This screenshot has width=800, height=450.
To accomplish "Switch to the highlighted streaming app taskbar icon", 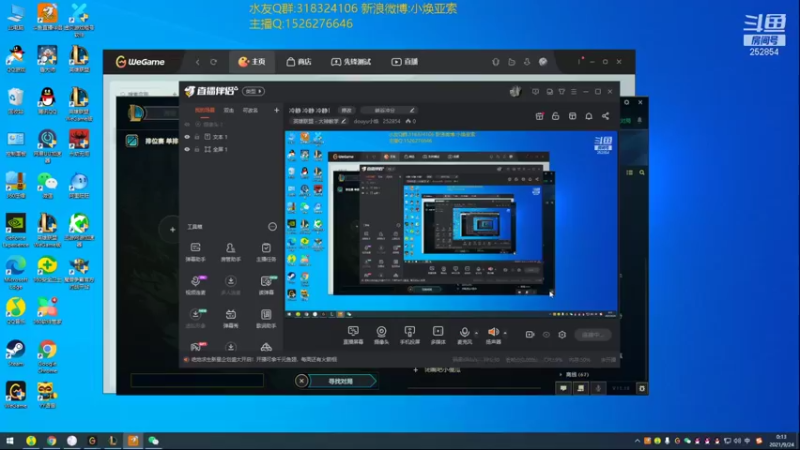I will pyautogui.click(x=133, y=441).
